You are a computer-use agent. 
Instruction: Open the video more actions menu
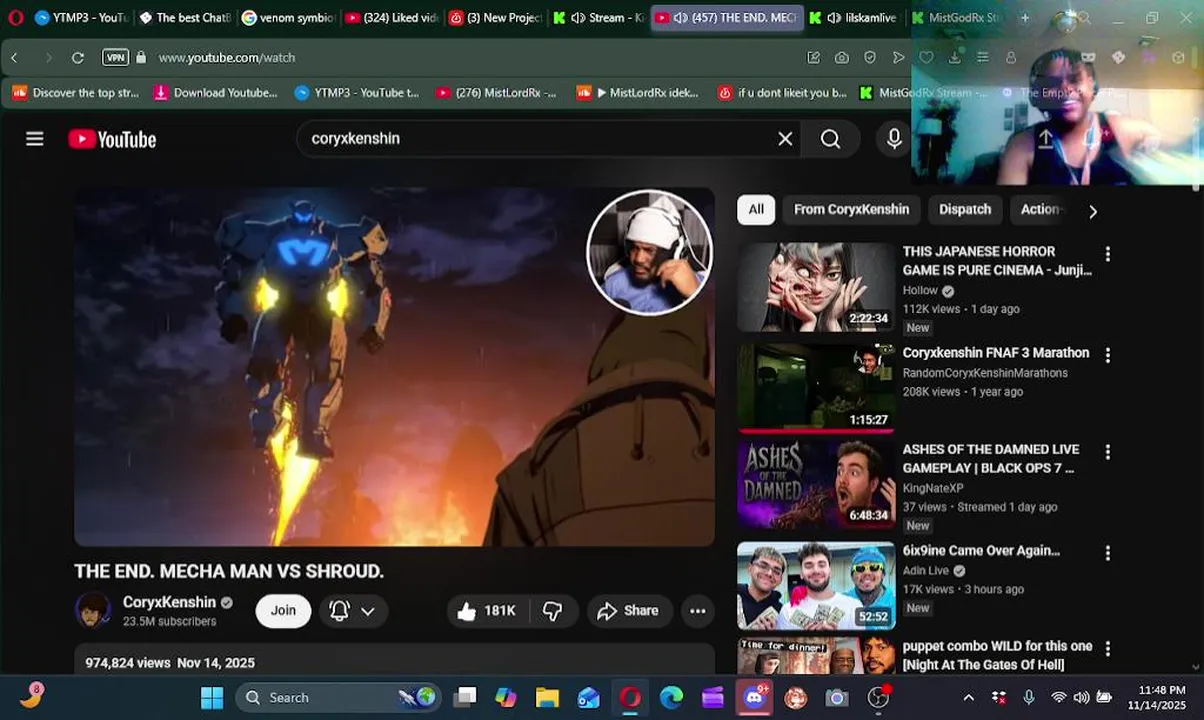(x=698, y=611)
